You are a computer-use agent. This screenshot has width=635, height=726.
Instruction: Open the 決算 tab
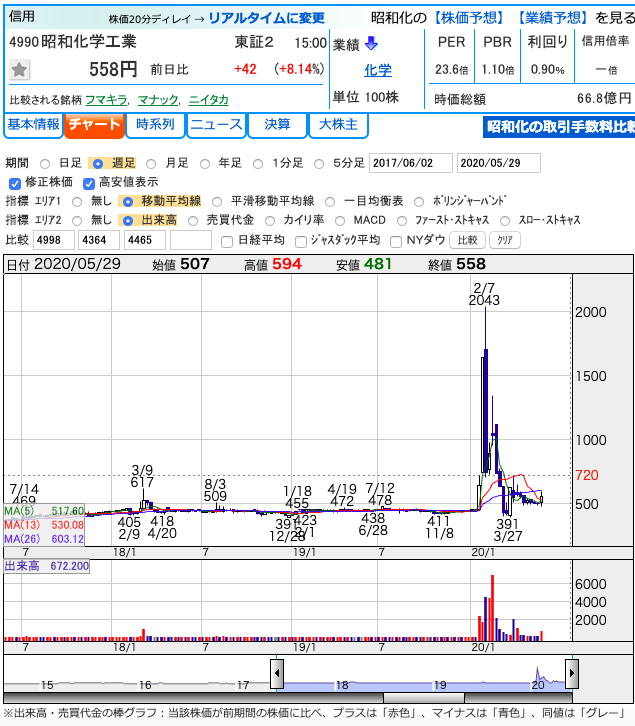277,125
